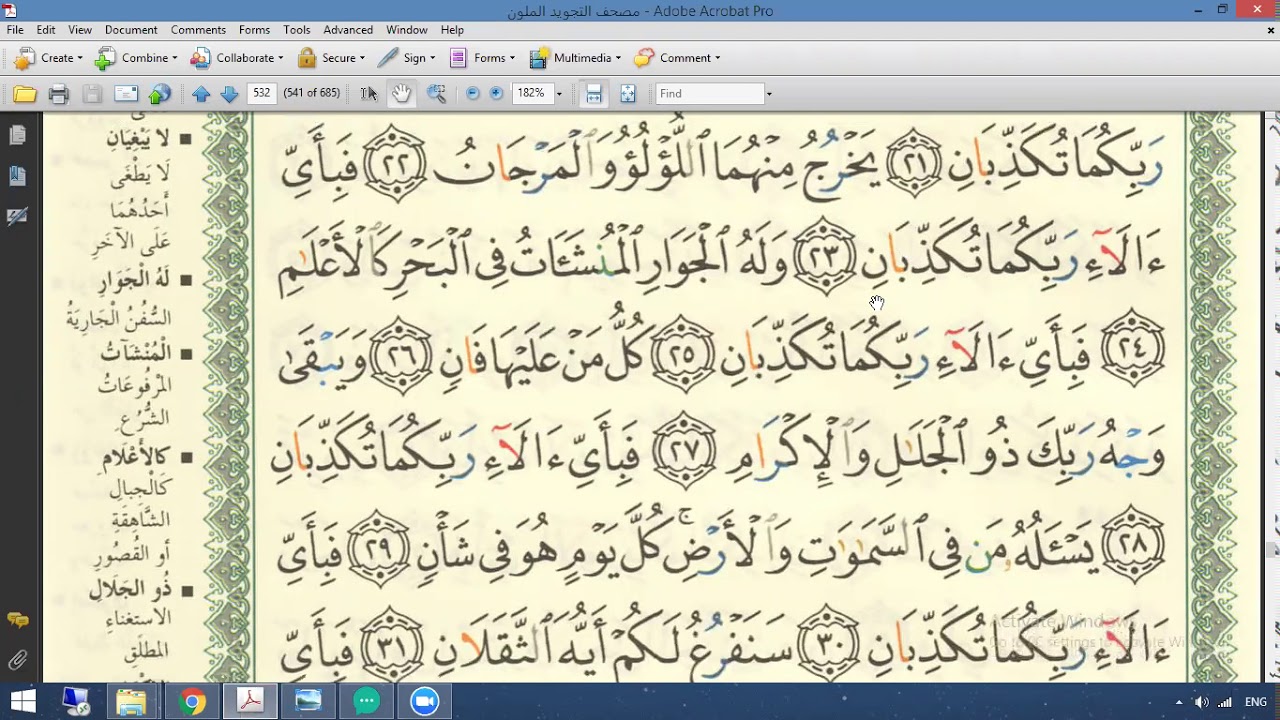Click the Email envelope icon

coord(126,94)
